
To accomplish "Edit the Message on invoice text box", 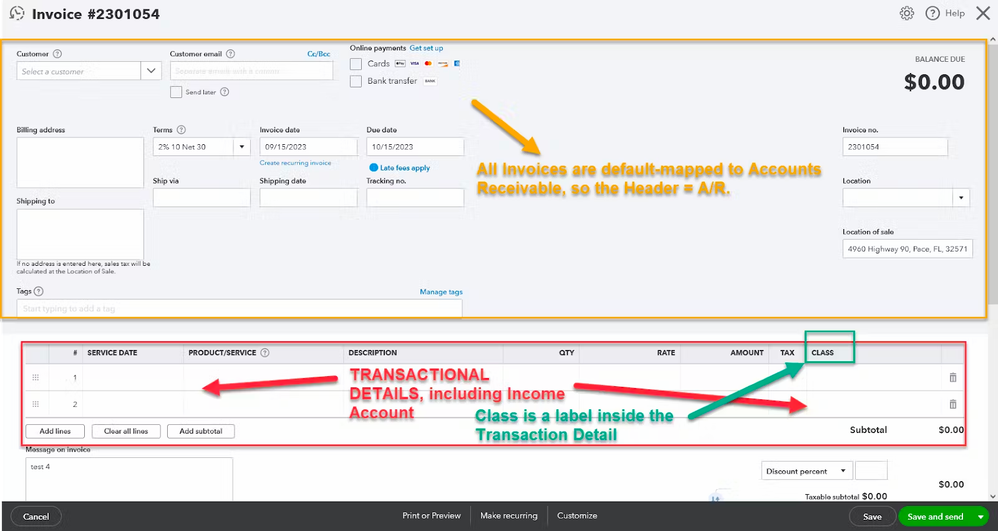I will point(129,479).
